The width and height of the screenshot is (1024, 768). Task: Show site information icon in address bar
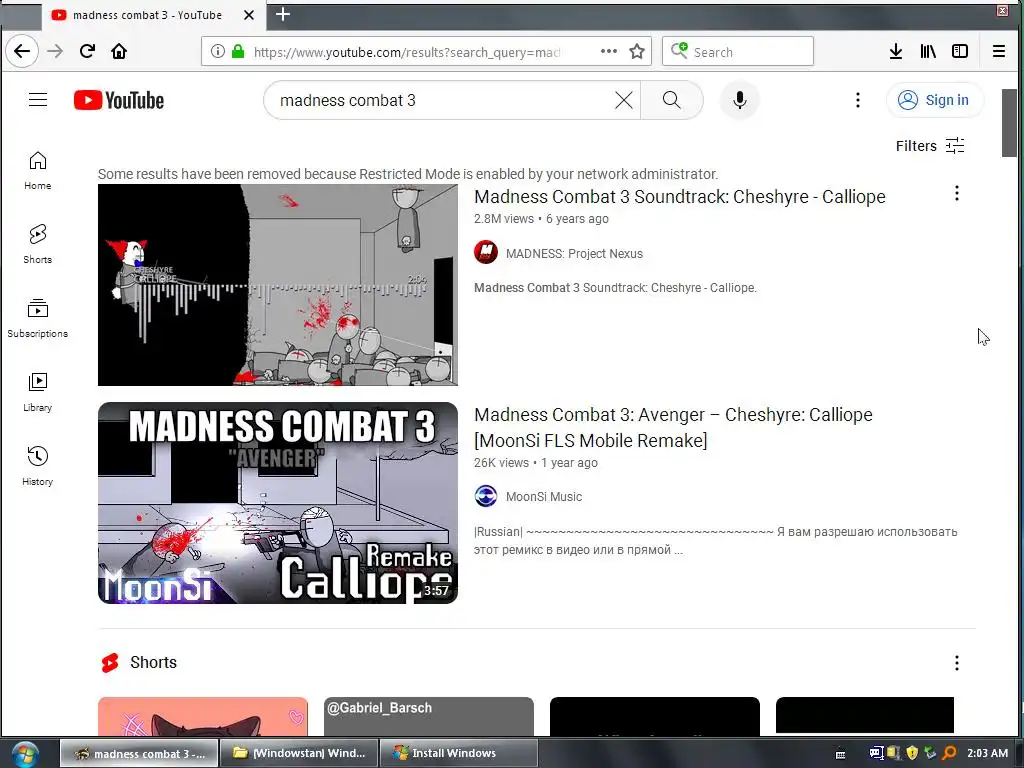coord(217,52)
